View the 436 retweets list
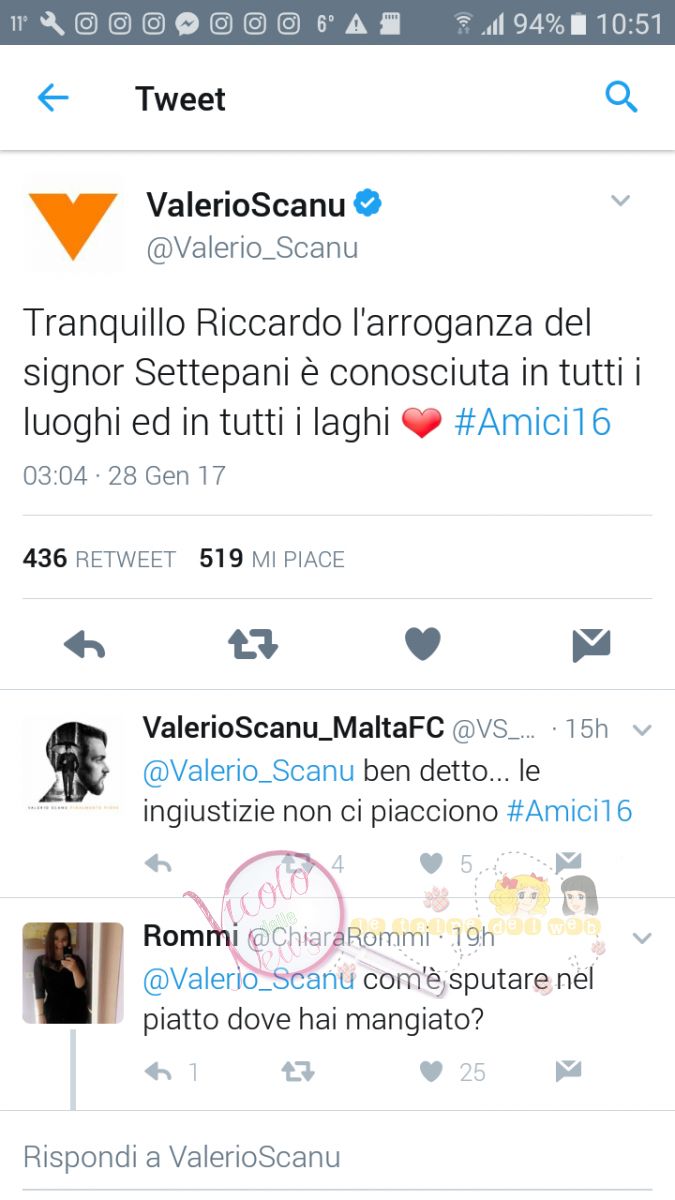This screenshot has height=1200, width=675. (99, 559)
